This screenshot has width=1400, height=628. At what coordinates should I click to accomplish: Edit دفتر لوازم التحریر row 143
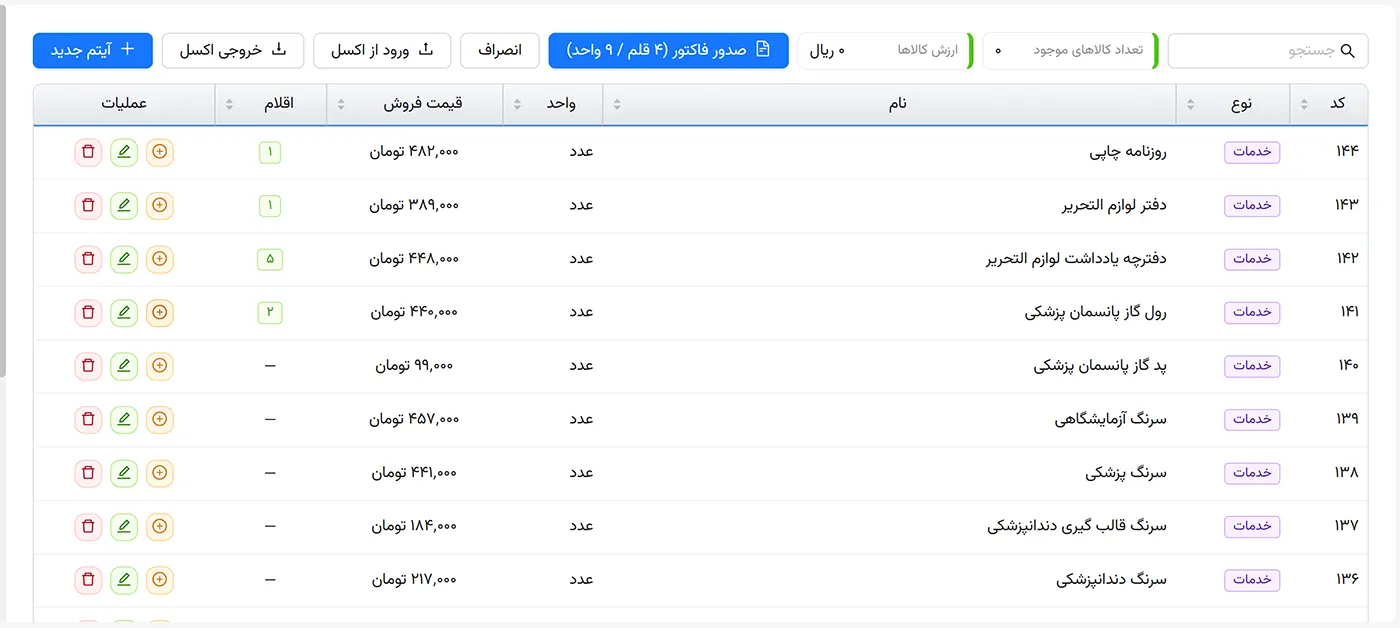(124, 206)
